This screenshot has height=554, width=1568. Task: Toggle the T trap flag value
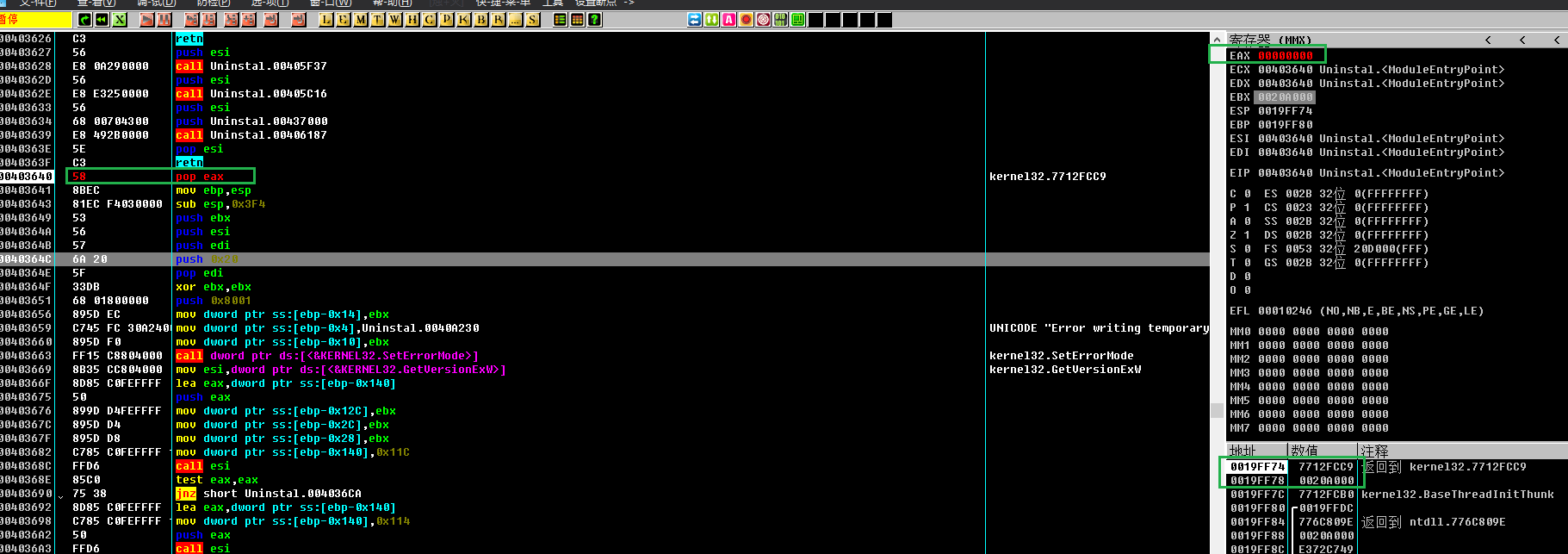coord(1247,263)
